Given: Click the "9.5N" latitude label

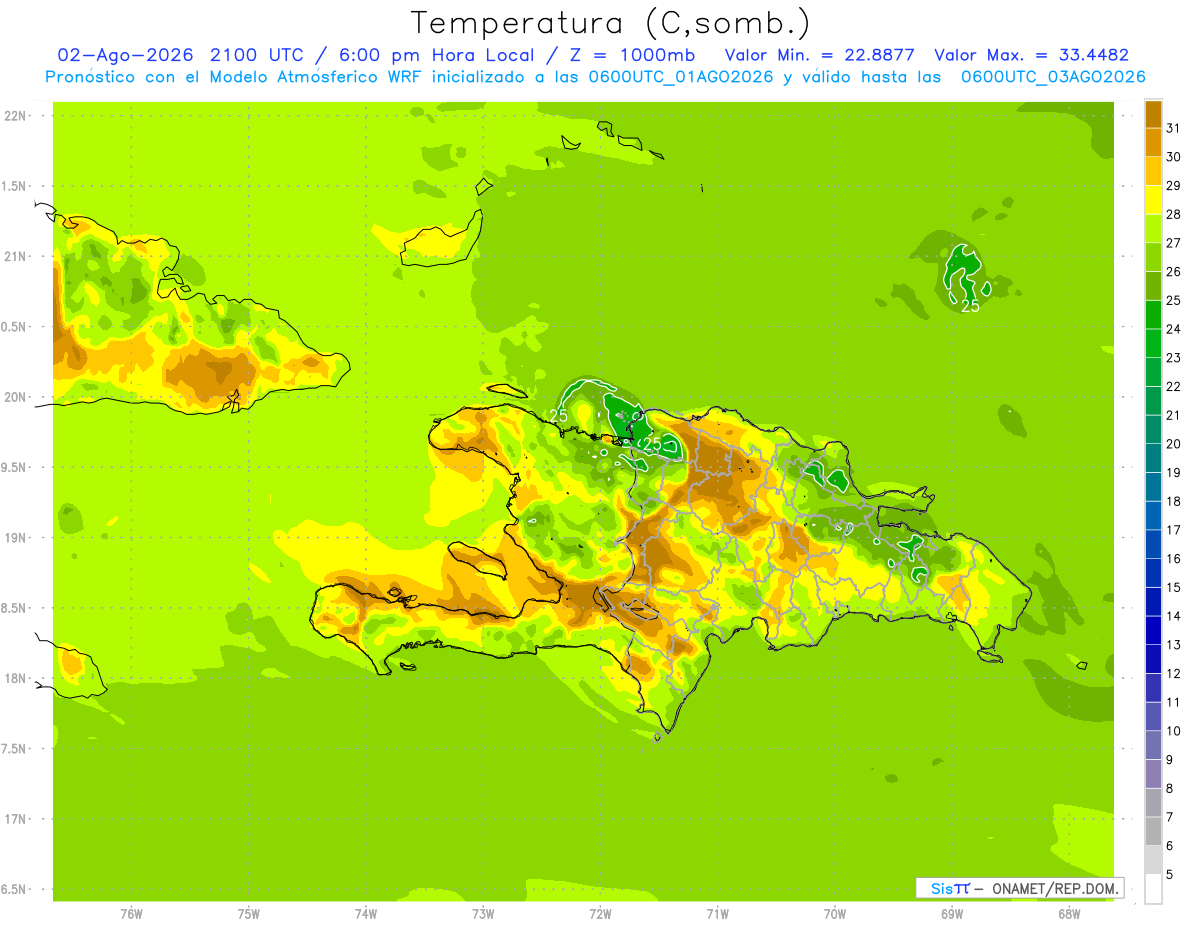Looking at the screenshot, I should click(14, 467).
